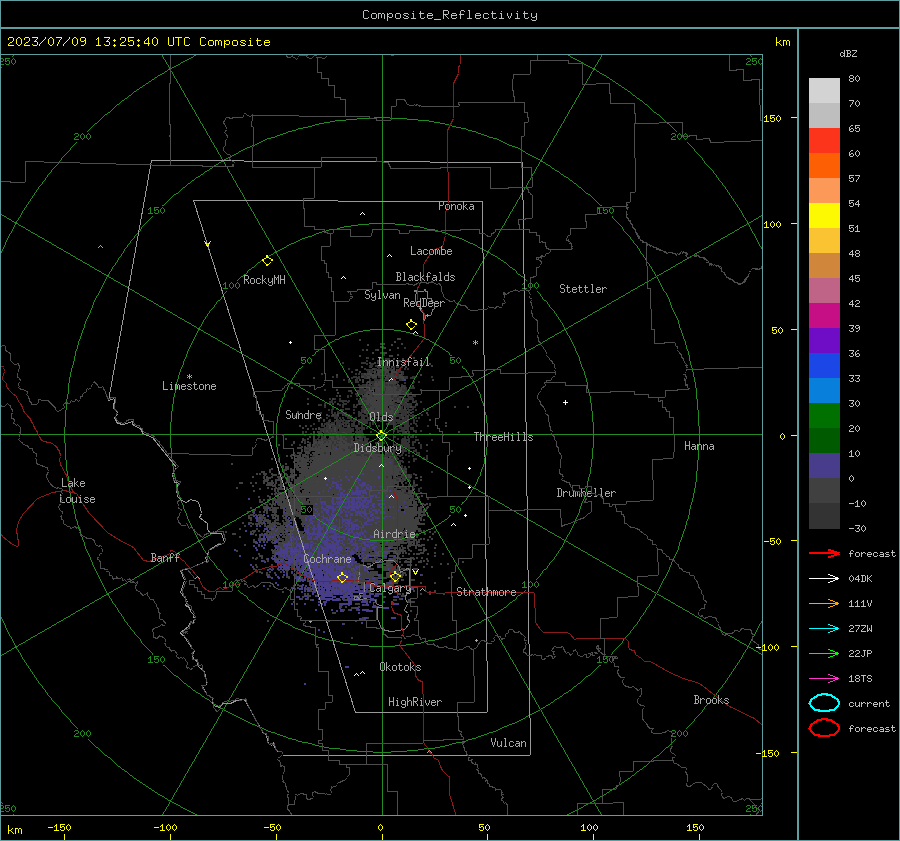The width and height of the screenshot is (900, 841).
Task: Click the Banff town label
Action: pyautogui.click(x=165, y=558)
